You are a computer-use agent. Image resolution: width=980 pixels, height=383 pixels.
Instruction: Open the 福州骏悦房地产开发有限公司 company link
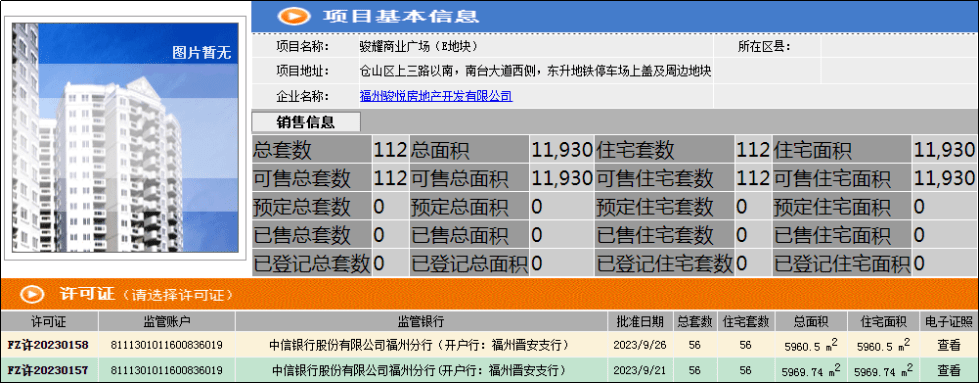(x=436, y=96)
